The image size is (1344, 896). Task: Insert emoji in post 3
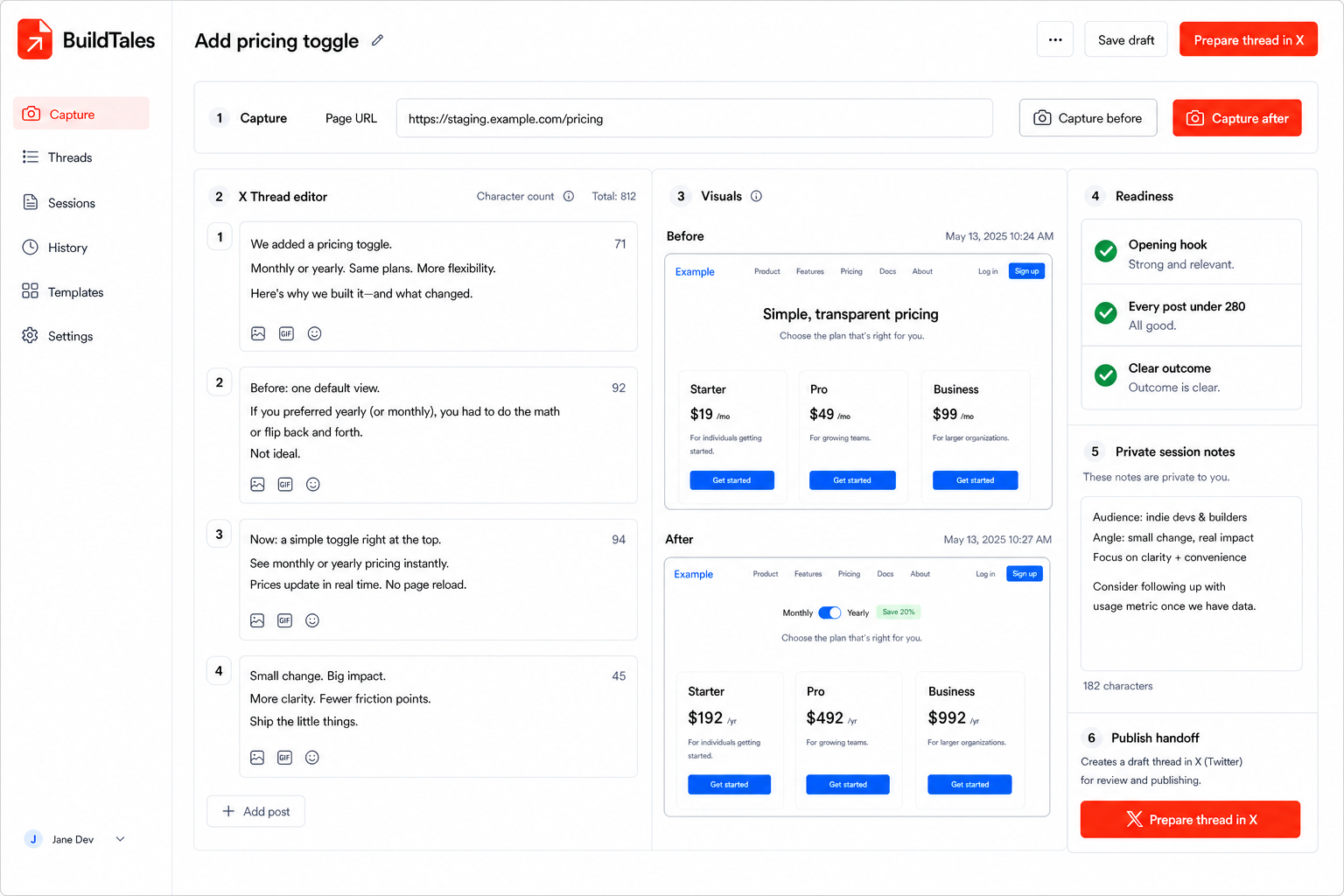click(312, 620)
